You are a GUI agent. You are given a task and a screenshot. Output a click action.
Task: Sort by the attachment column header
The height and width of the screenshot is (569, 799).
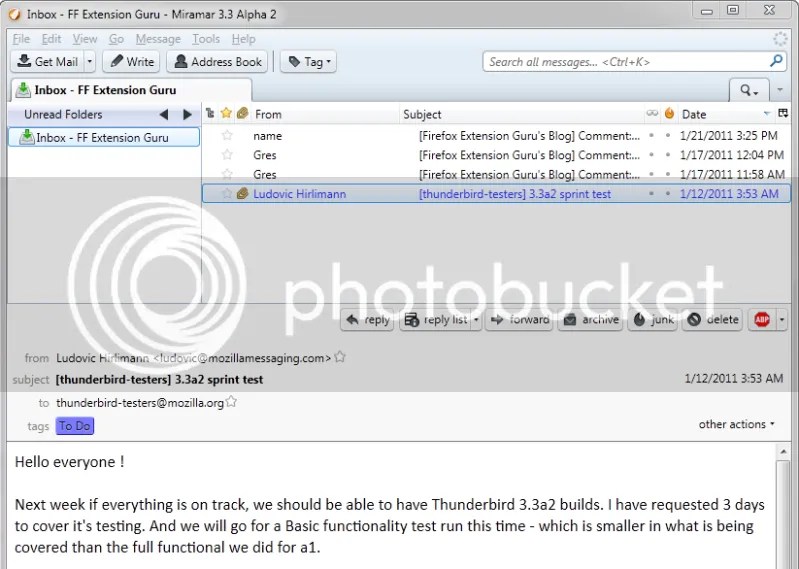[x=243, y=114]
